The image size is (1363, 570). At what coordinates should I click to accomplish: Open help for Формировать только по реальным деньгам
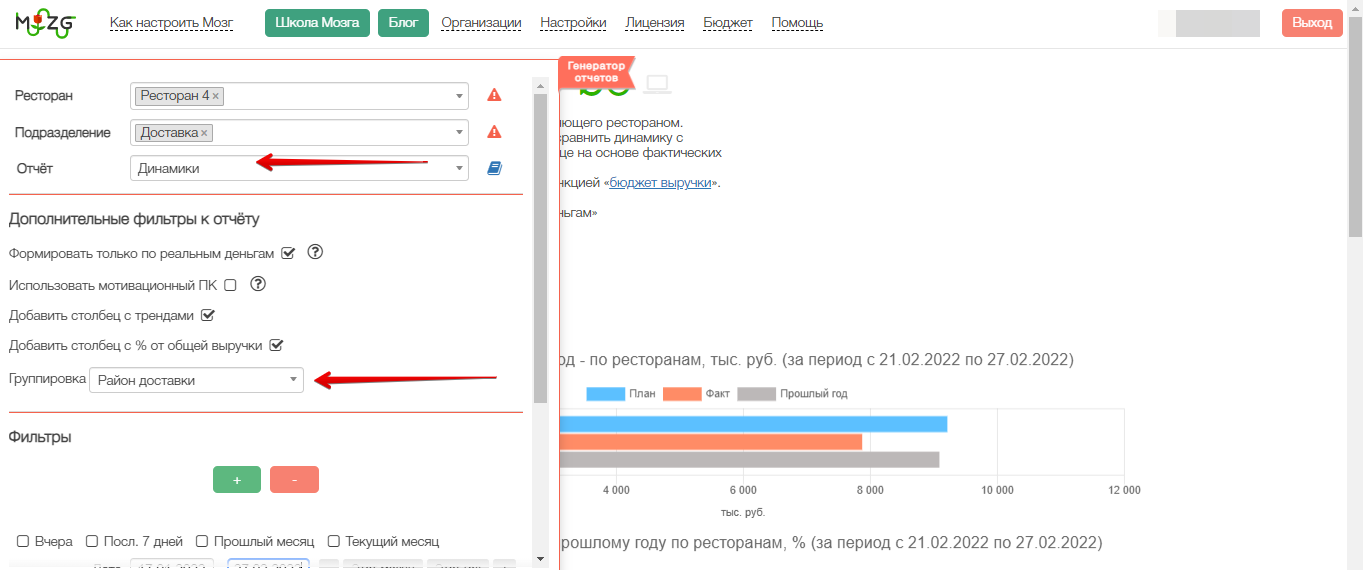315,252
